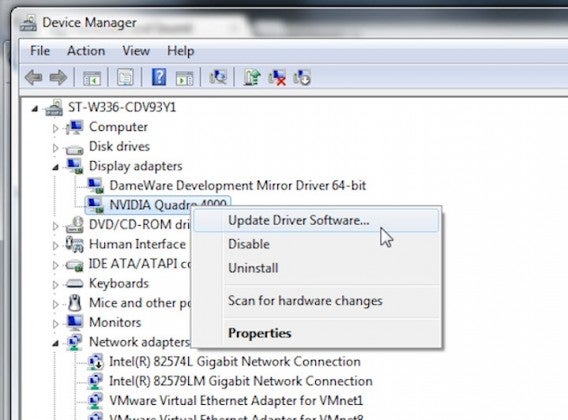
Task: Click the Device Manager title bar icon
Action: click(28, 23)
